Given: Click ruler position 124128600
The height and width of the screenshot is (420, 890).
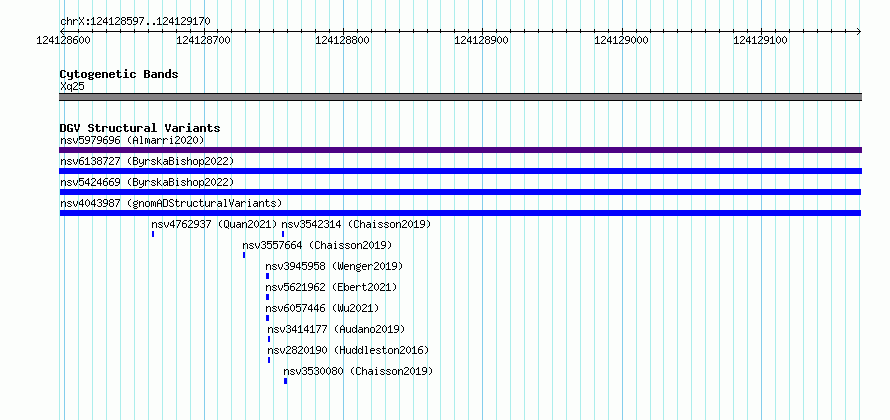Looking at the screenshot, I should pyautogui.click(x=63, y=40).
